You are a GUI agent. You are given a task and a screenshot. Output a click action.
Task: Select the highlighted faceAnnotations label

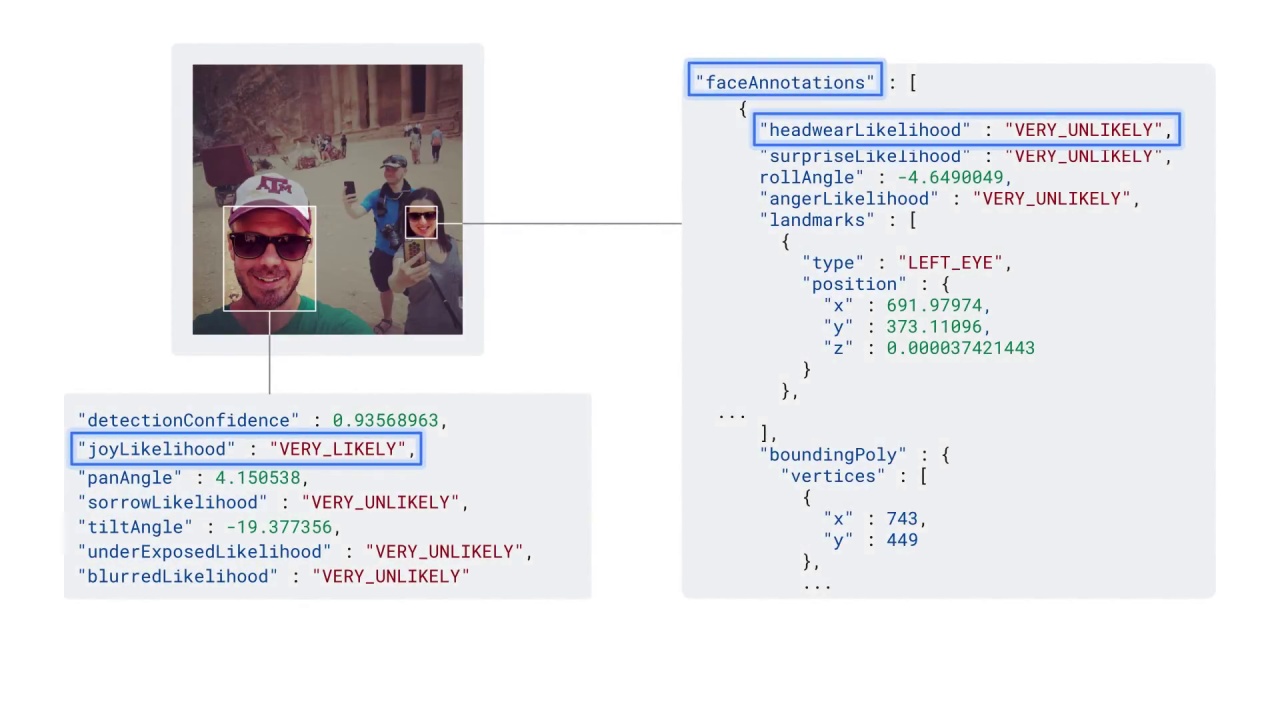coord(784,82)
